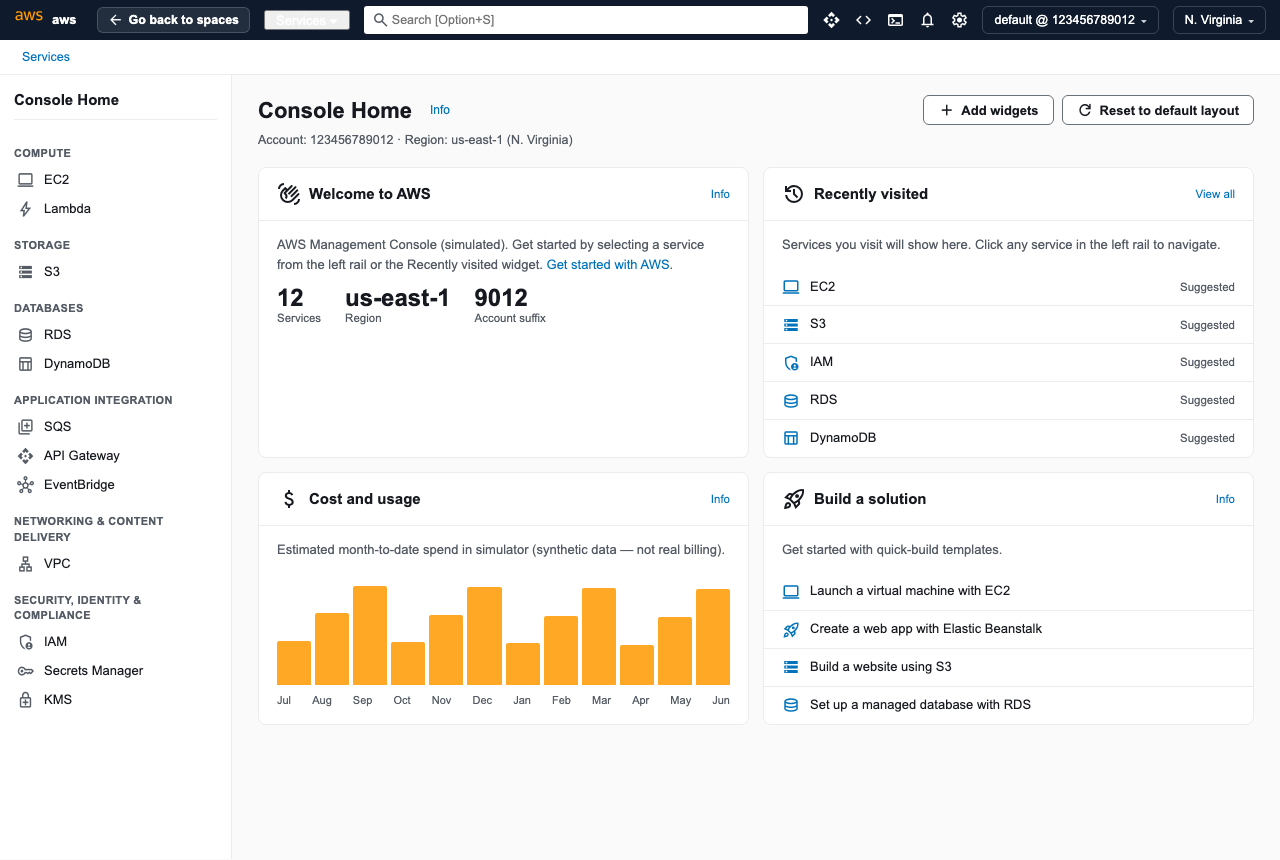Click Suggested label in the DynamoDB row
The height and width of the screenshot is (860, 1280).
coord(1207,438)
